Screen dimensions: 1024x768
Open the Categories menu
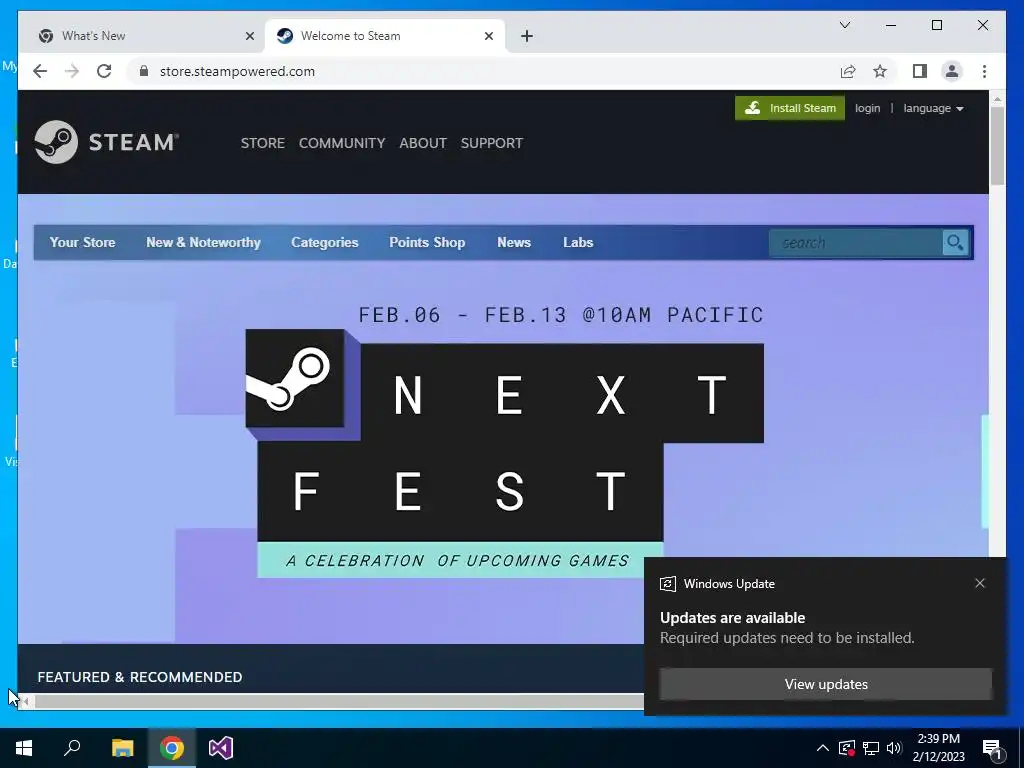325,242
